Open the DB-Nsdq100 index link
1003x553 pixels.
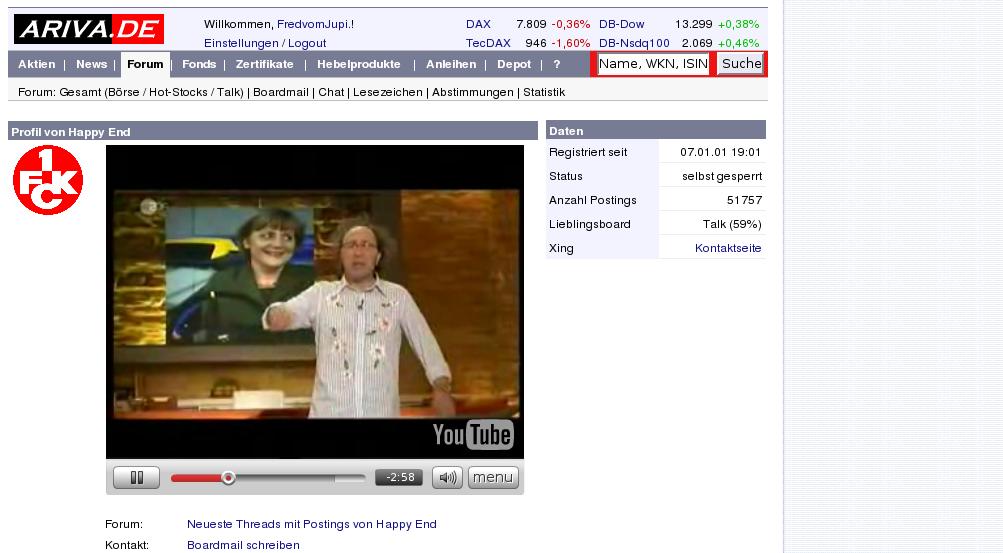tap(635, 43)
